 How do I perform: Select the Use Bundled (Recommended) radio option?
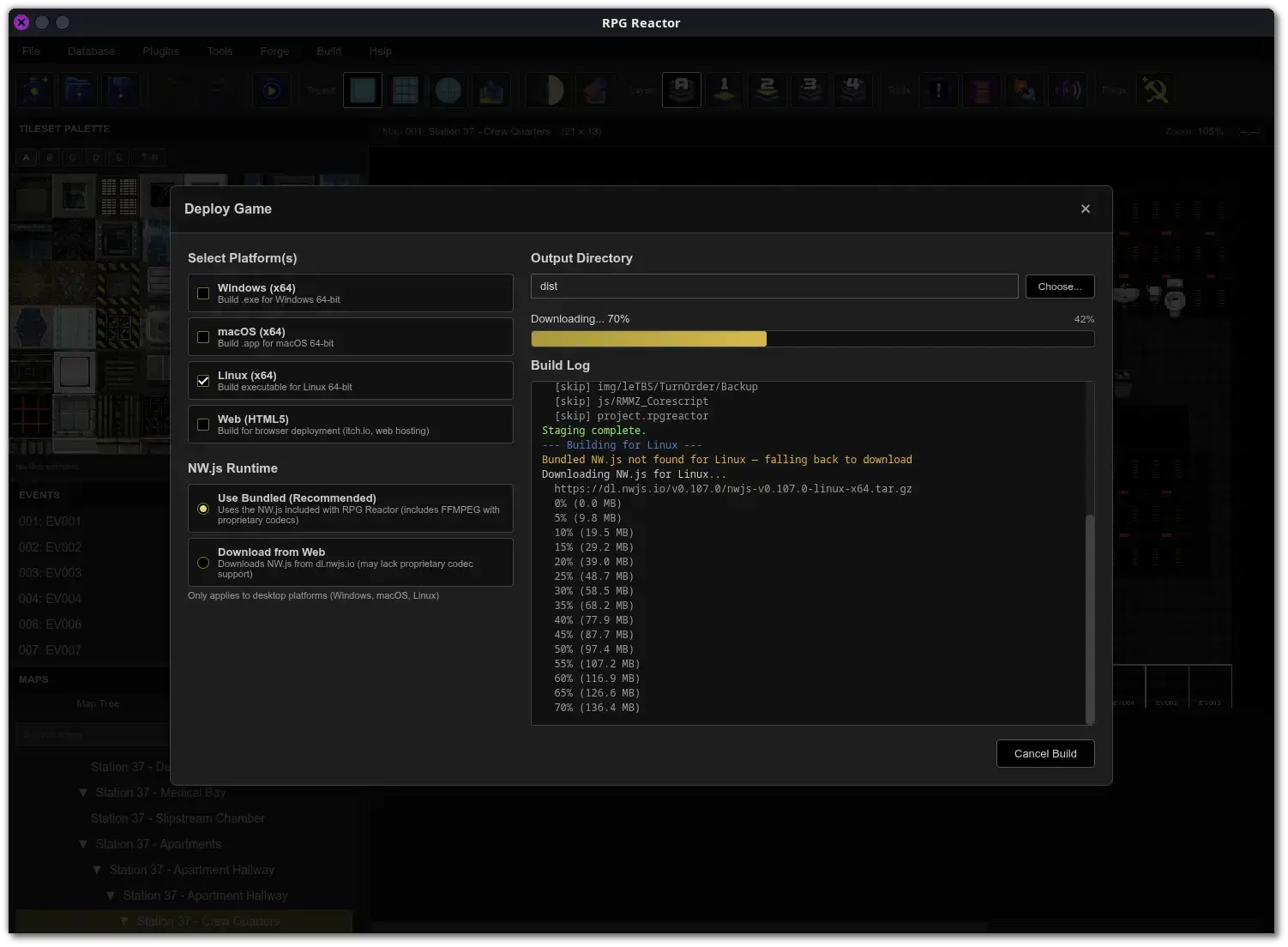(203, 509)
